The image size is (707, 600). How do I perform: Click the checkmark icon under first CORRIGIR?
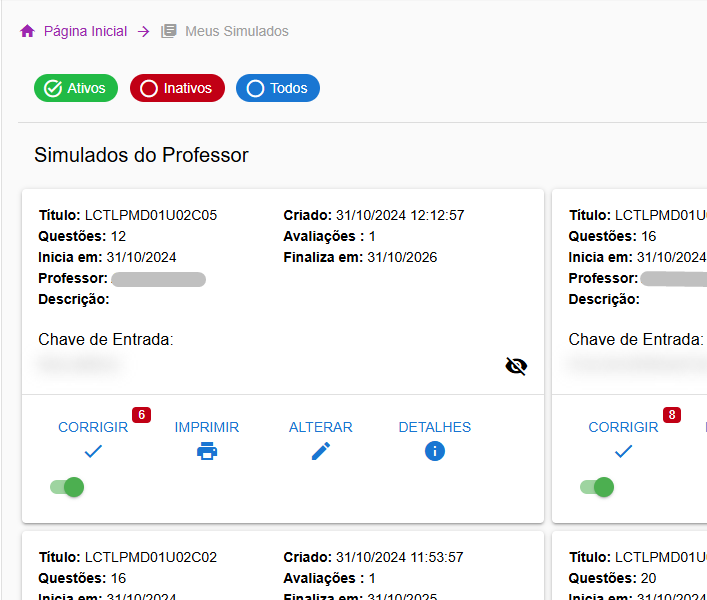93,451
